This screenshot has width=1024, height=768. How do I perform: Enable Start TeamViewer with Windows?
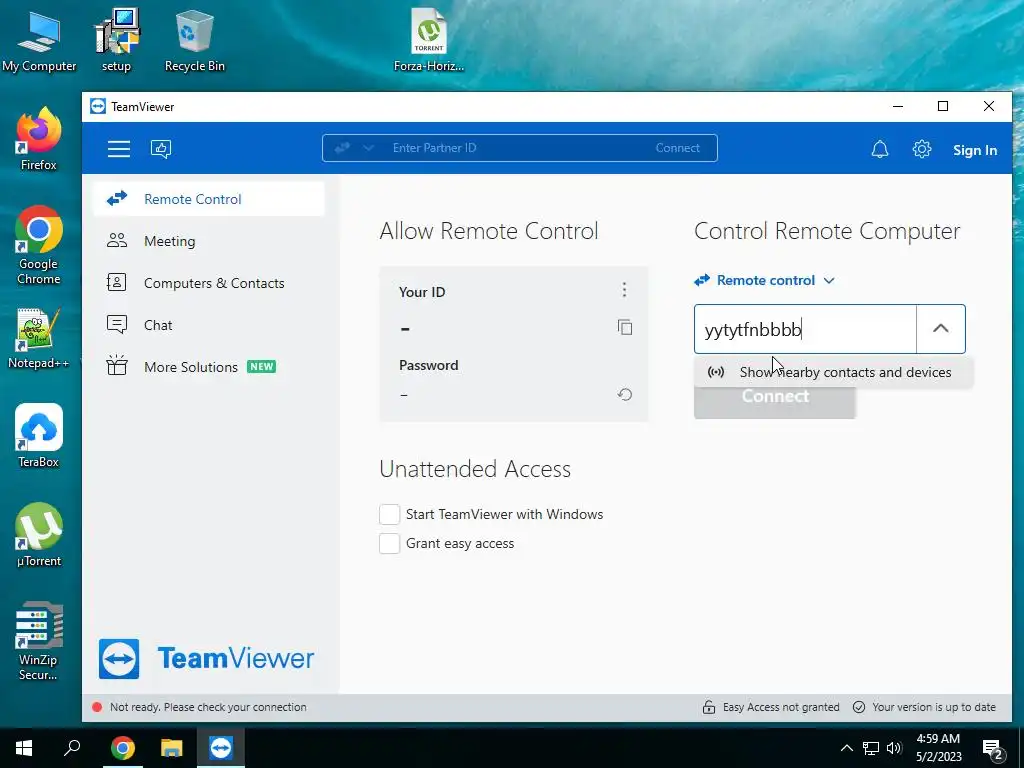click(389, 514)
